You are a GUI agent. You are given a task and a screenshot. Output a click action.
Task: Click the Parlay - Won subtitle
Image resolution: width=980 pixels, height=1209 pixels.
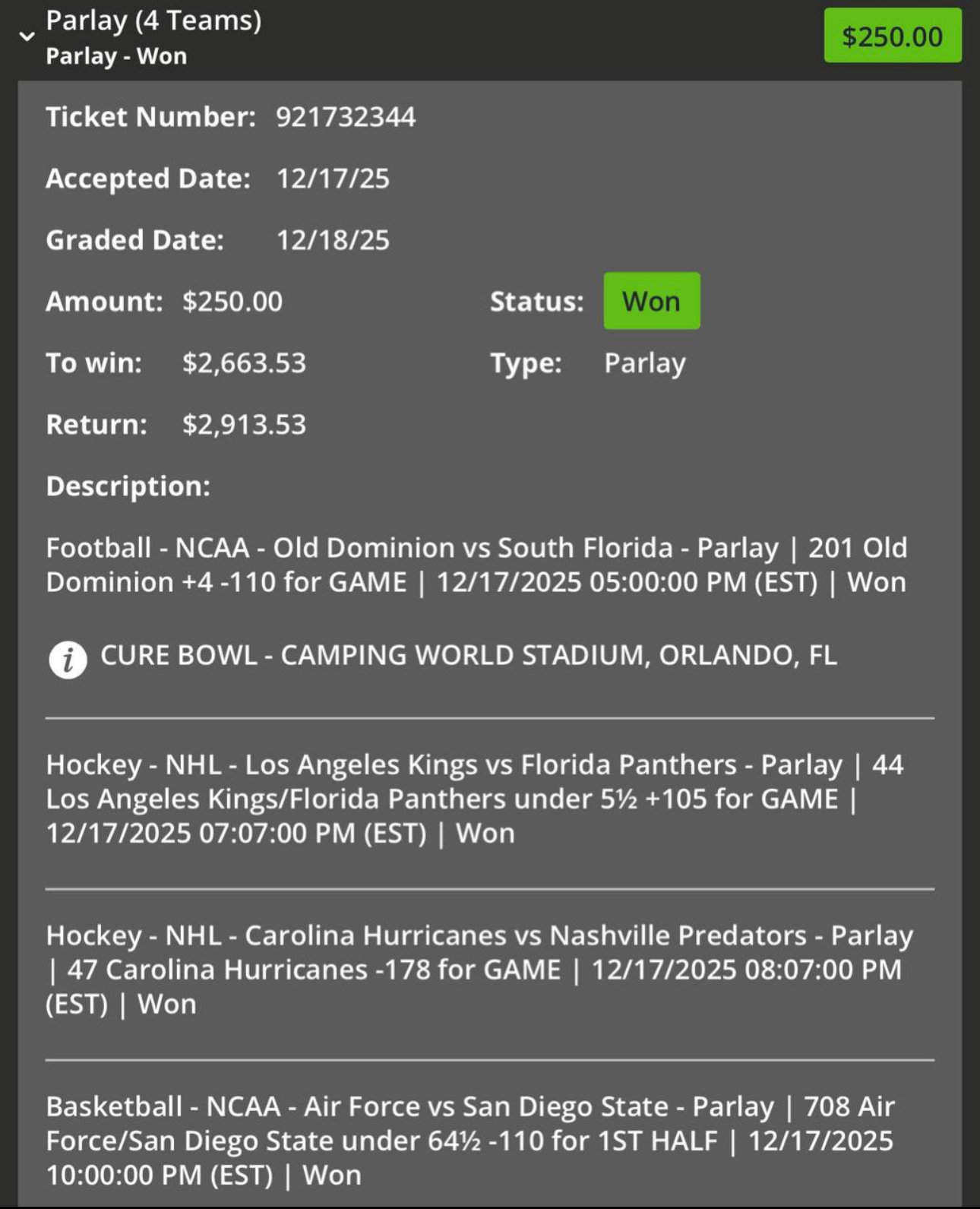pos(116,56)
